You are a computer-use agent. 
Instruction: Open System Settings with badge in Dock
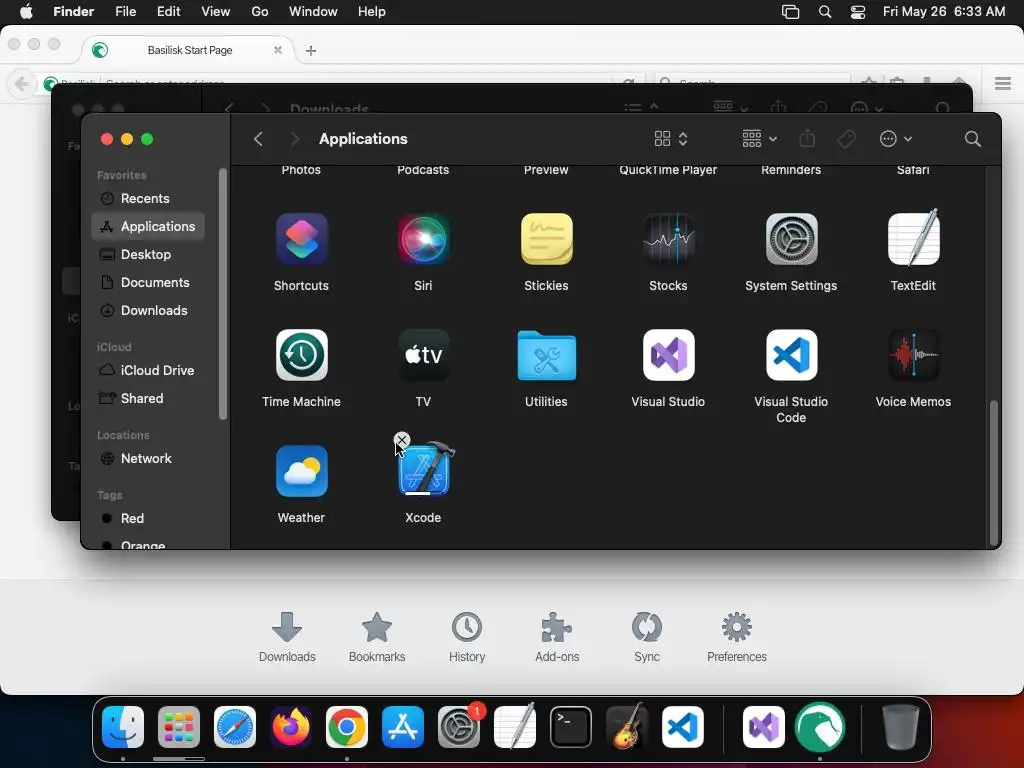click(x=460, y=727)
